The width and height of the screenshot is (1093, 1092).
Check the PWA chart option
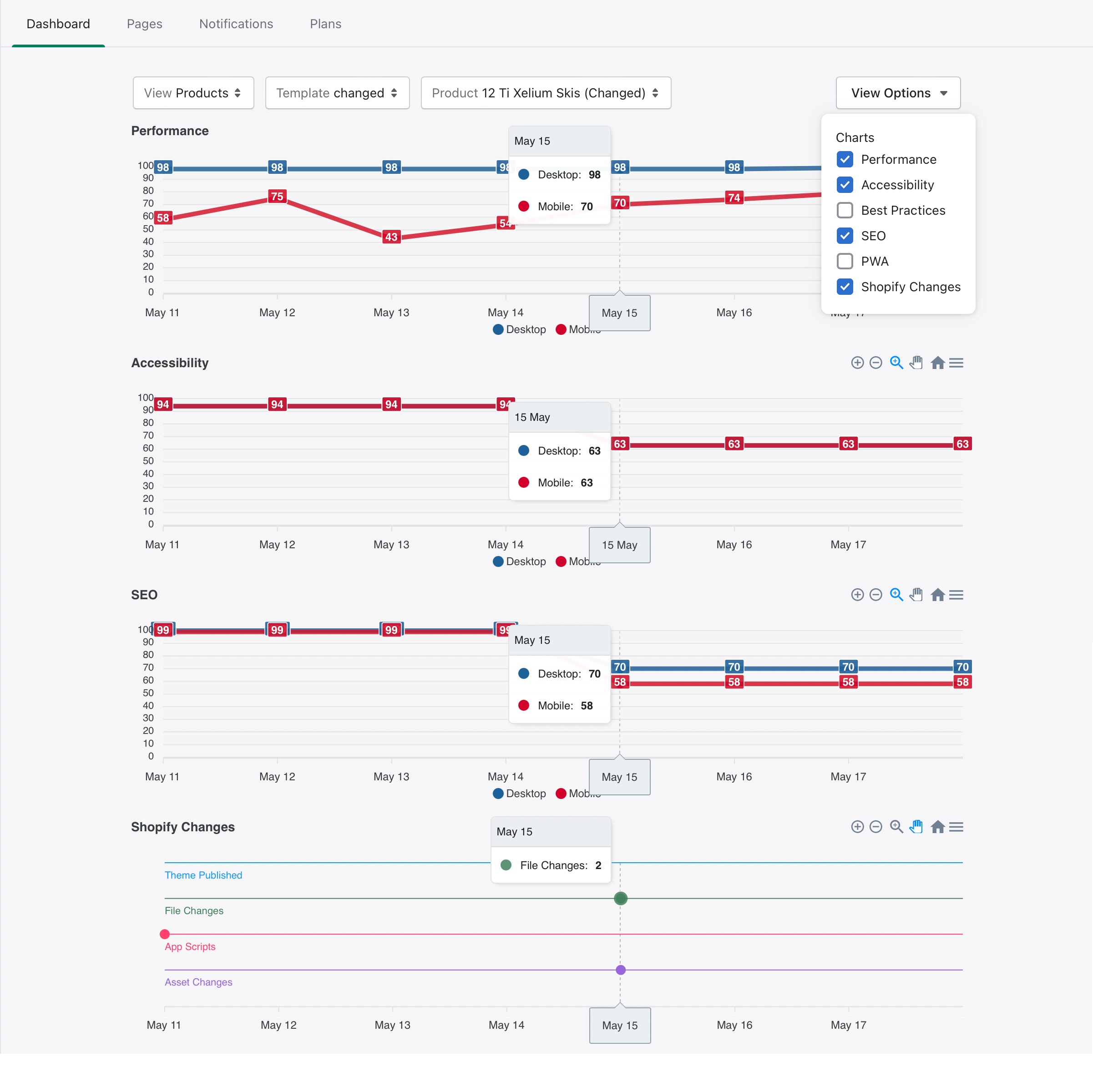845,262
